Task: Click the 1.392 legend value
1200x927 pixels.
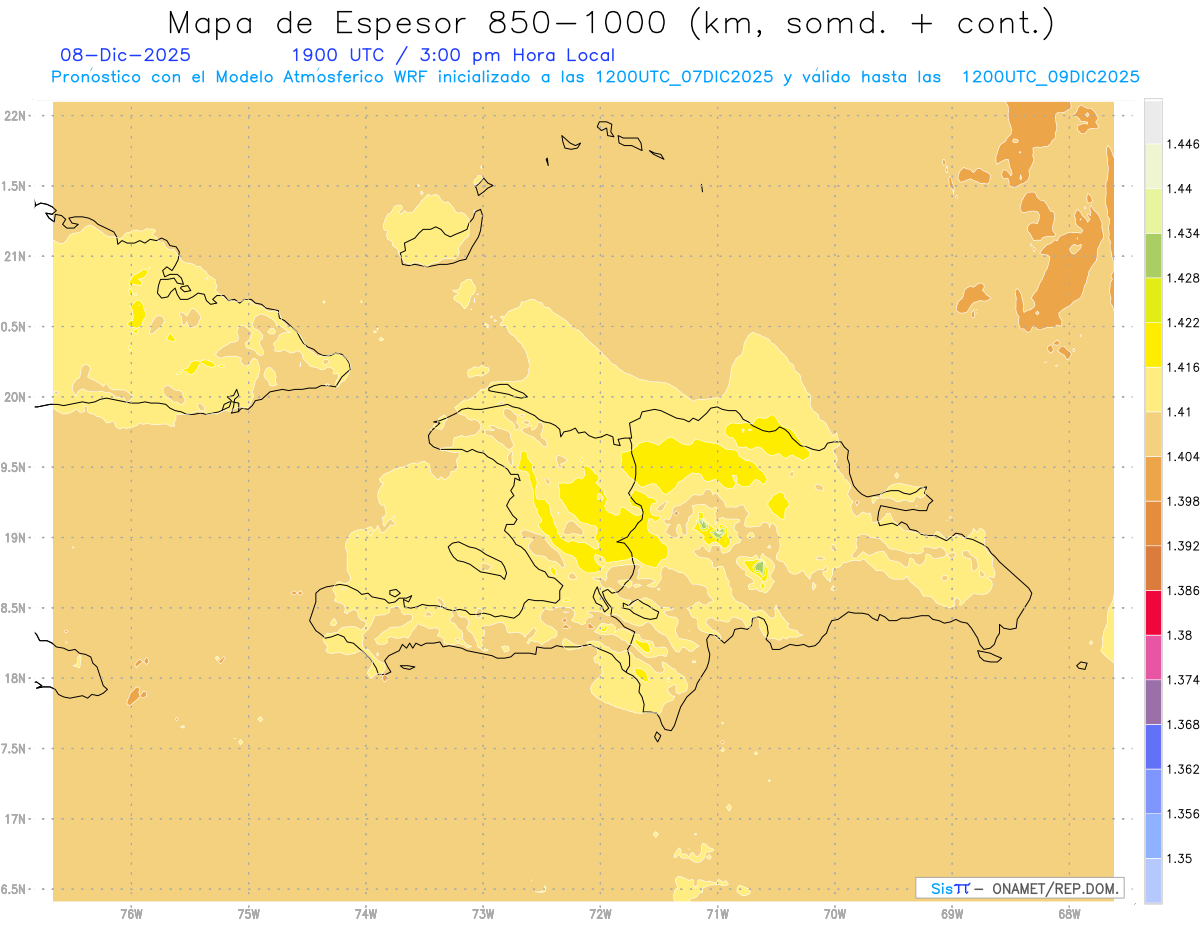Action: click(1183, 546)
